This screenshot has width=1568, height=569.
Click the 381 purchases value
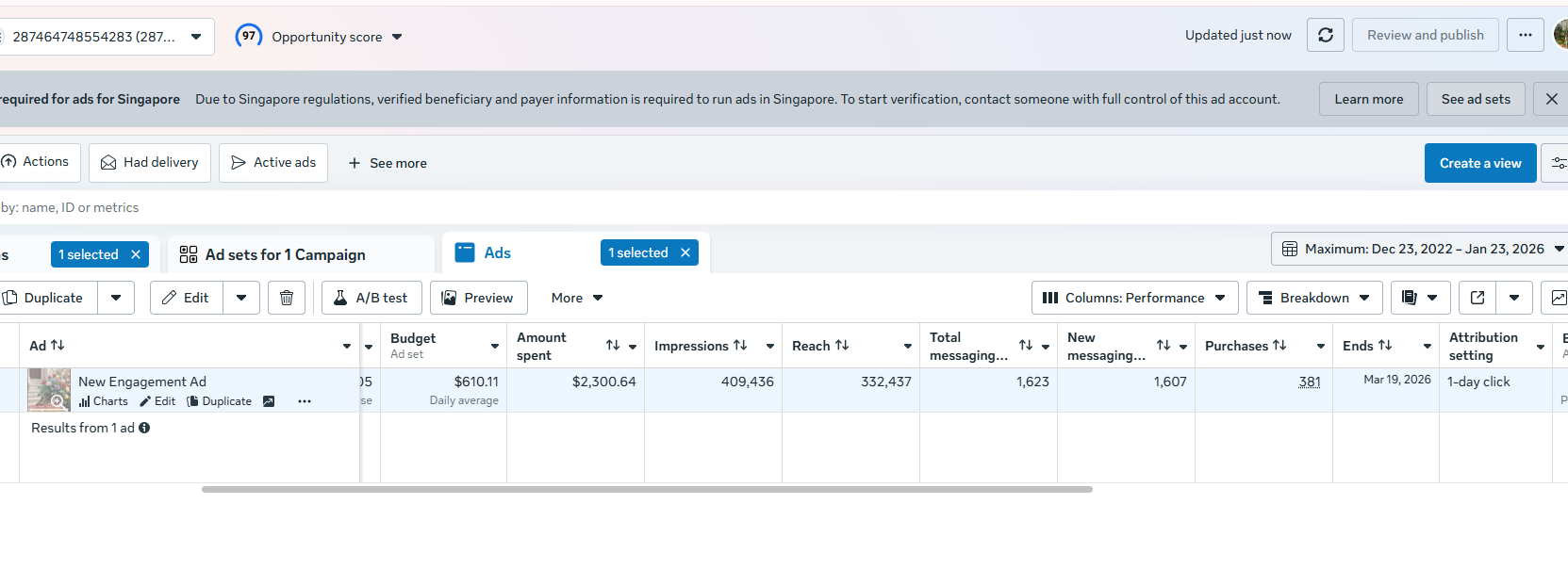[1310, 382]
